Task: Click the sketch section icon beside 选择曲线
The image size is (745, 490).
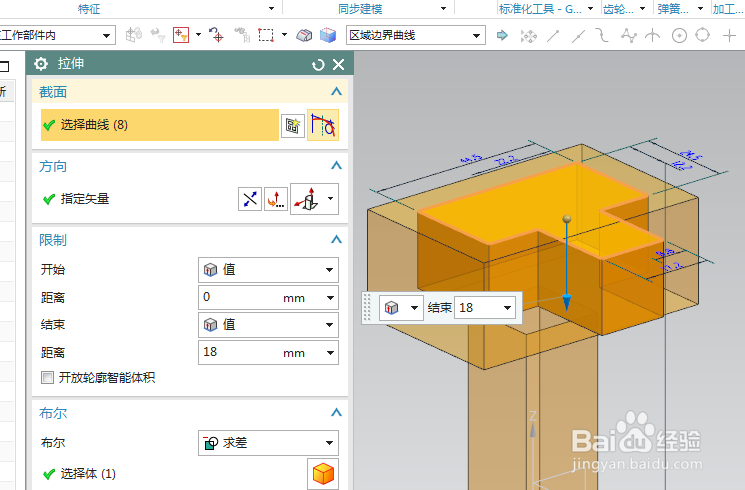Action: pyautogui.click(x=293, y=125)
